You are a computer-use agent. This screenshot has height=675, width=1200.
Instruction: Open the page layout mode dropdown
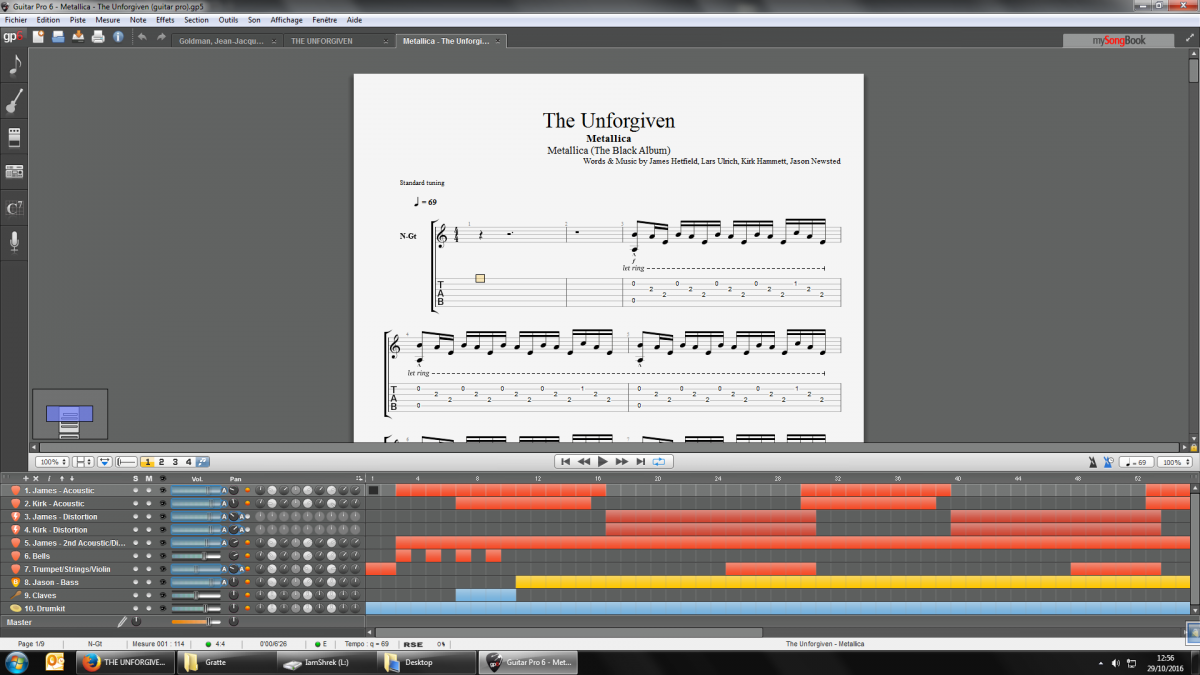84,462
